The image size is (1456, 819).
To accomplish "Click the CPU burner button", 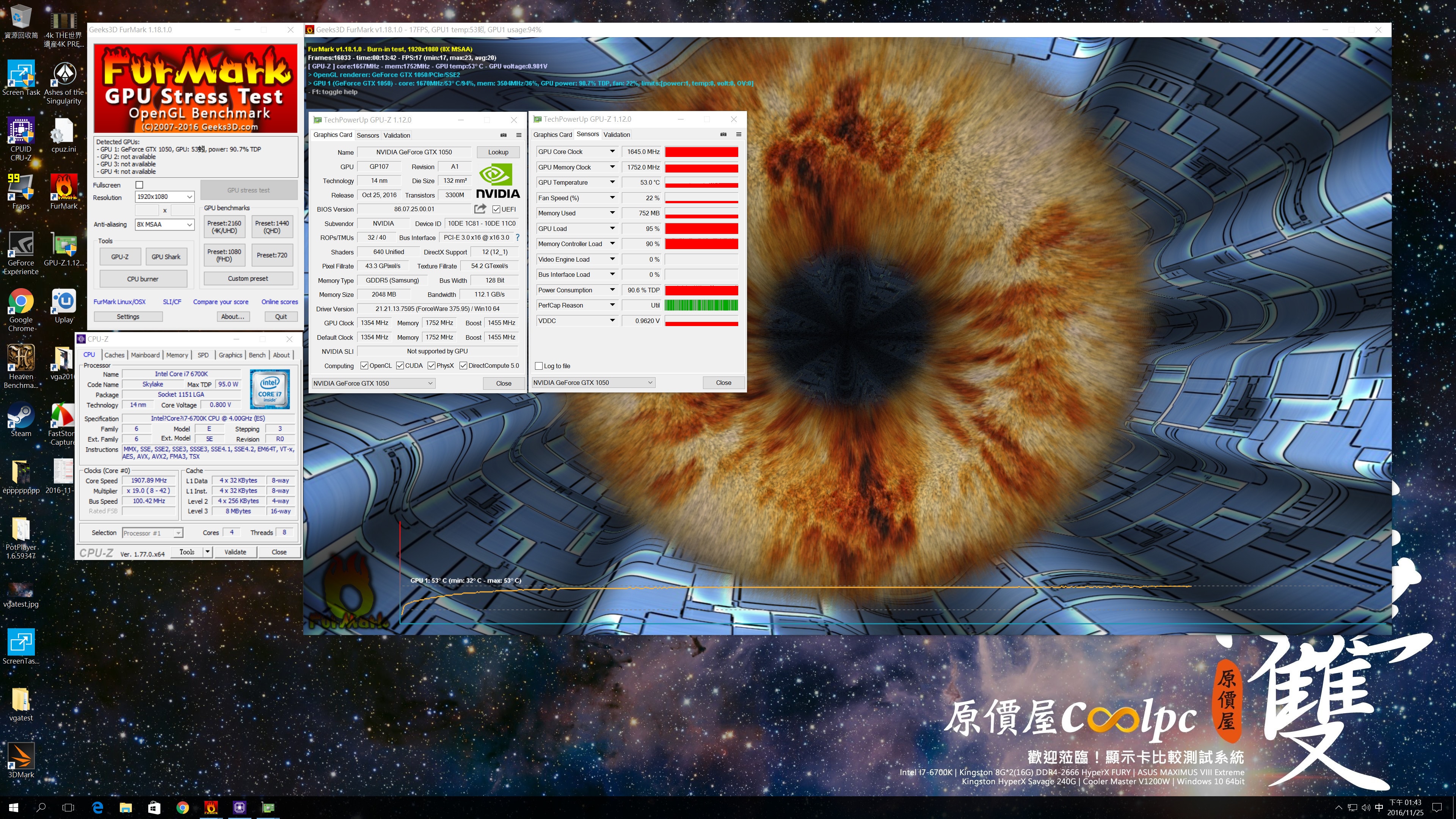I will pyautogui.click(x=143, y=279).
